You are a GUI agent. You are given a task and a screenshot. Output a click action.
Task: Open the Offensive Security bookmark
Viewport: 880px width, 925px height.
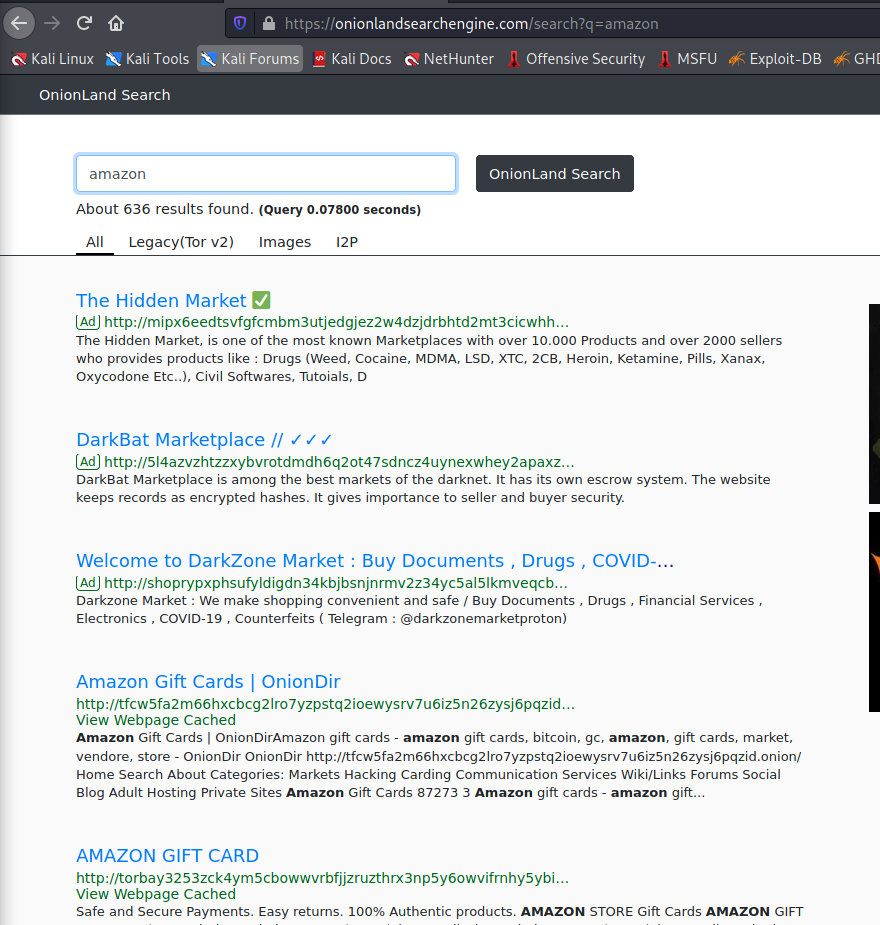(576, 59)
